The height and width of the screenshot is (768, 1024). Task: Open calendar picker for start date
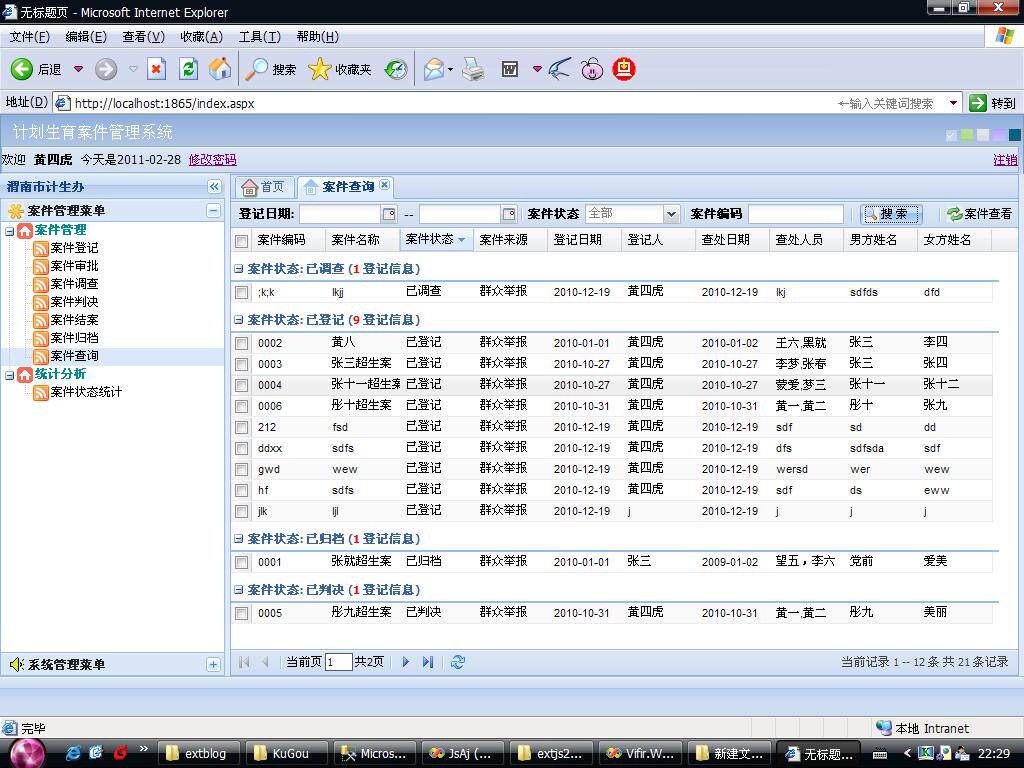pos(389,214)
